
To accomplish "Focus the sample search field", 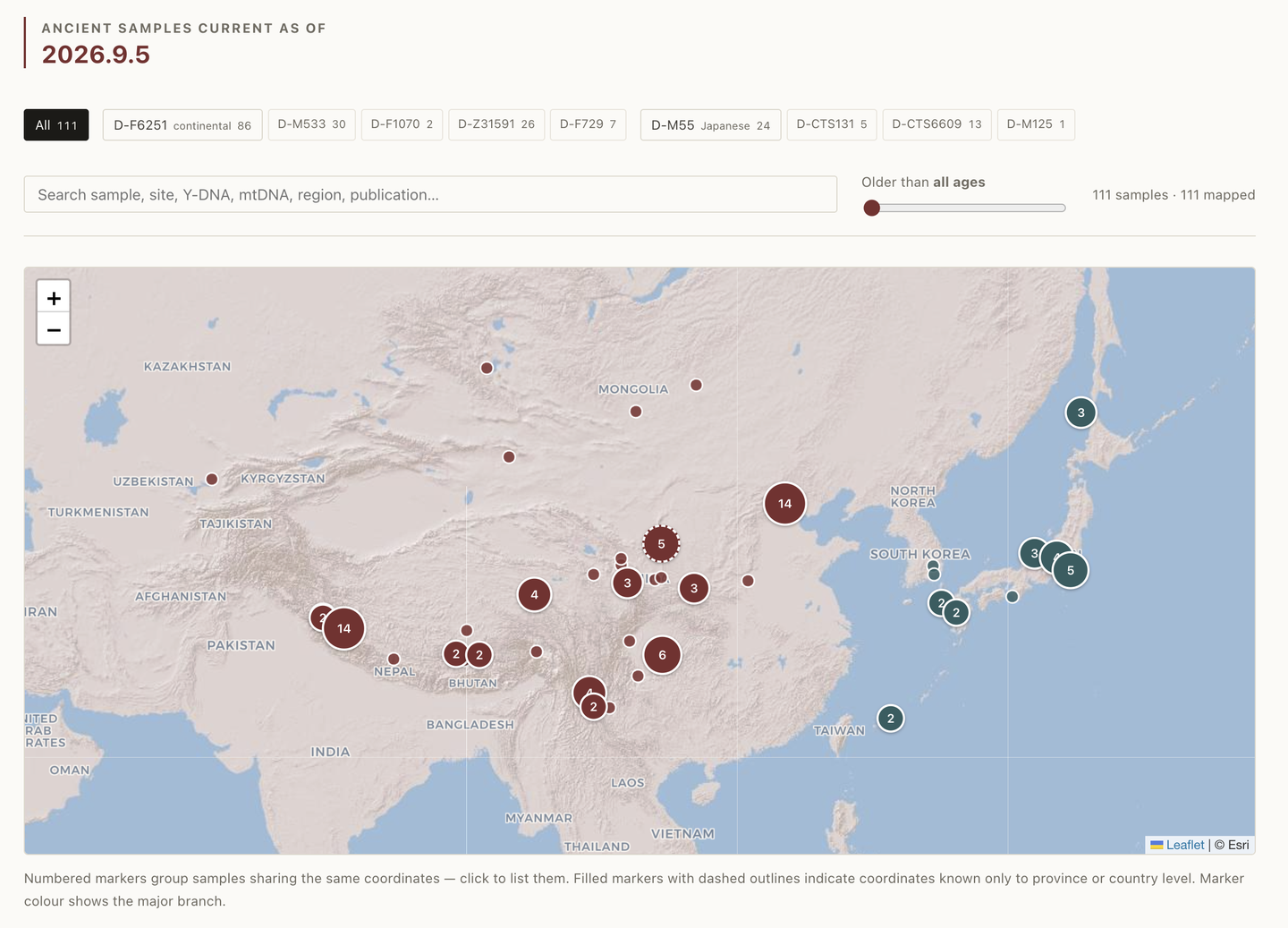I will point(430,194).
